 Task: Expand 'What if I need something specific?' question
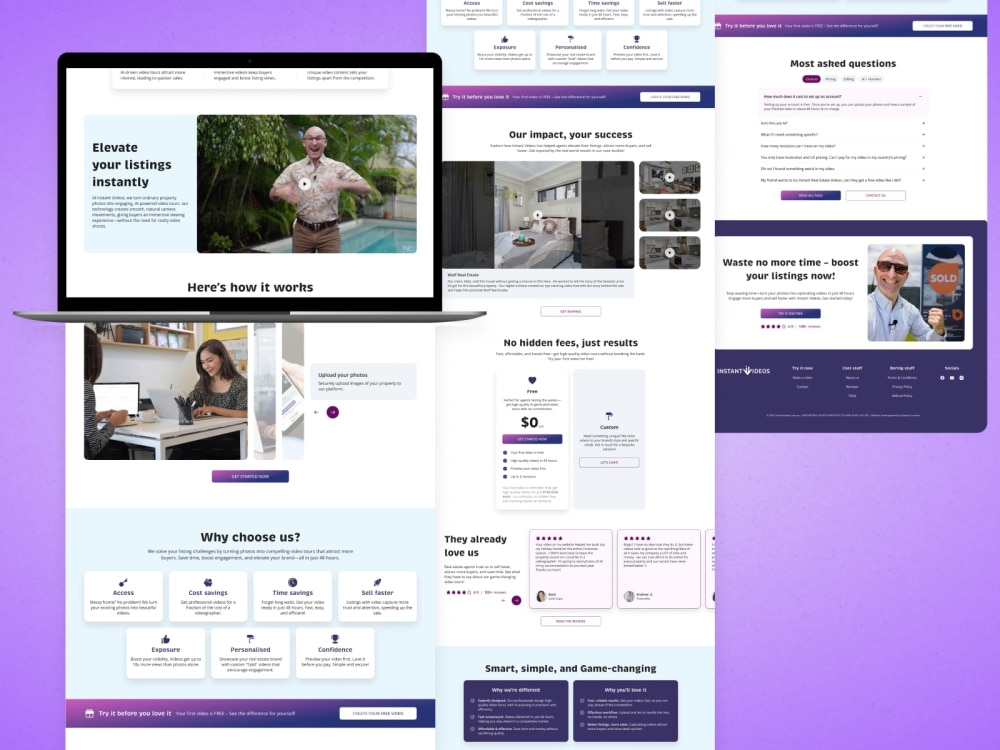coord(923,135)
